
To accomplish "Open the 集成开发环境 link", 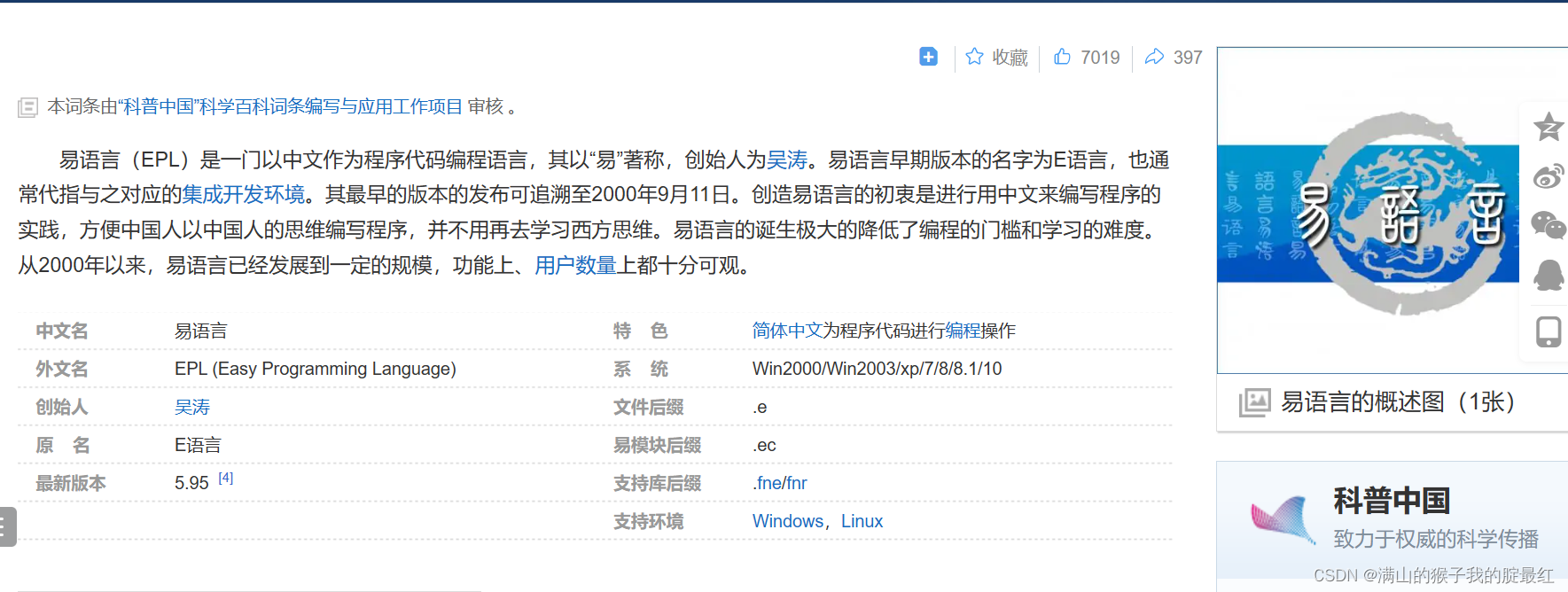I will tap(243, 194).
